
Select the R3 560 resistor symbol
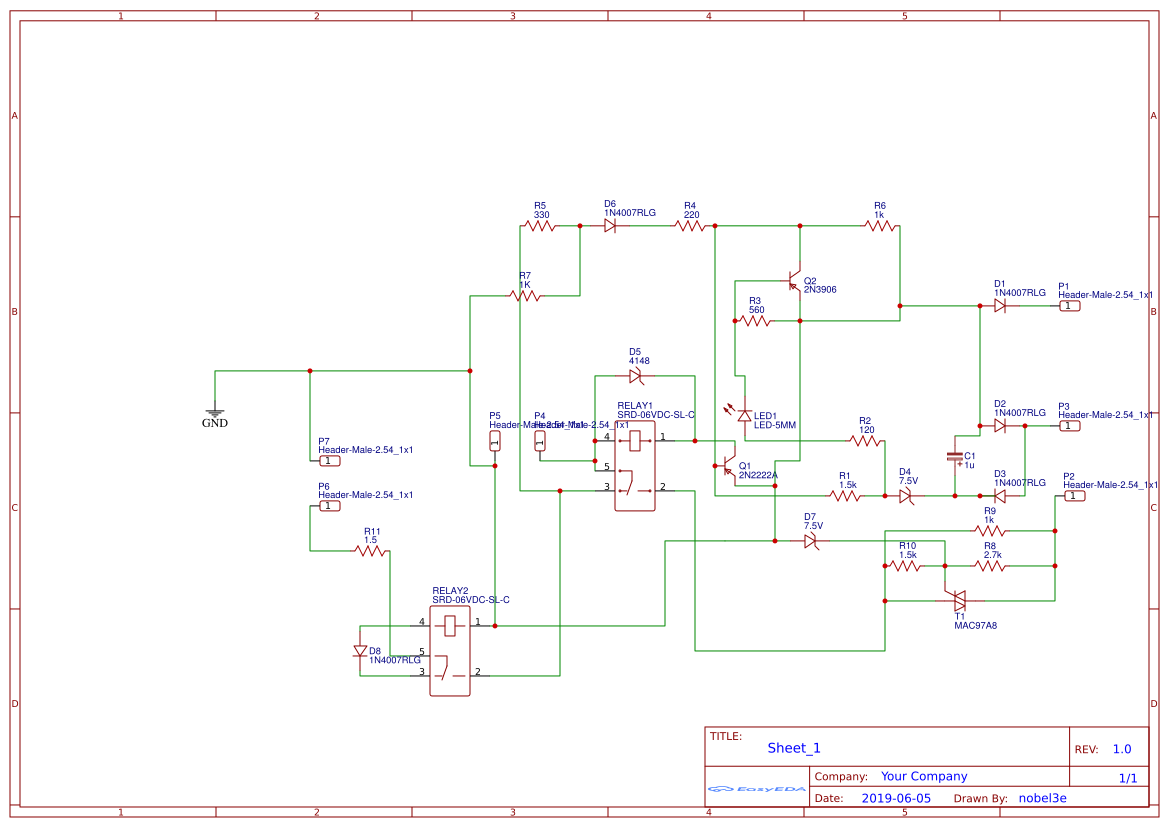pyautogui.click(x=756, y=321)
